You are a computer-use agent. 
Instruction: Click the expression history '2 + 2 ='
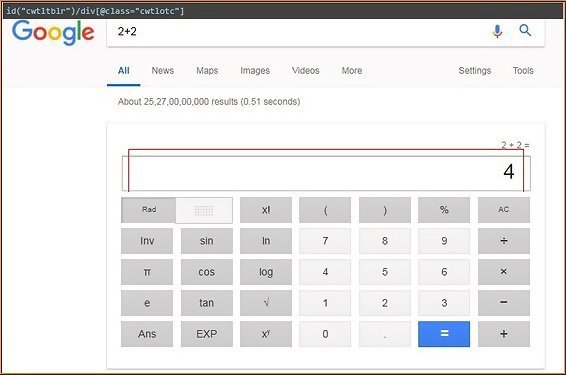pos(515,145)
